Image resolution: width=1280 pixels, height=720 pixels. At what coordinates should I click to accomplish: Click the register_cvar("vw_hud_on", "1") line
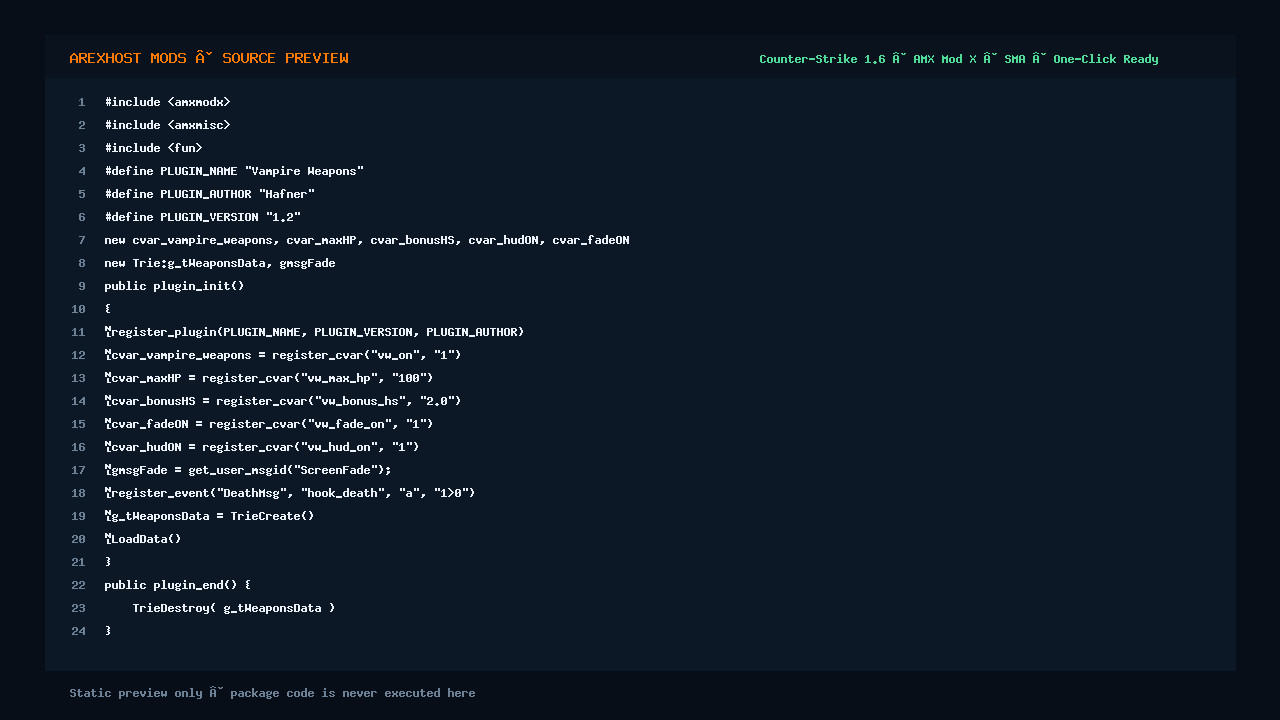pyautogui.click(x=262, y=447)
